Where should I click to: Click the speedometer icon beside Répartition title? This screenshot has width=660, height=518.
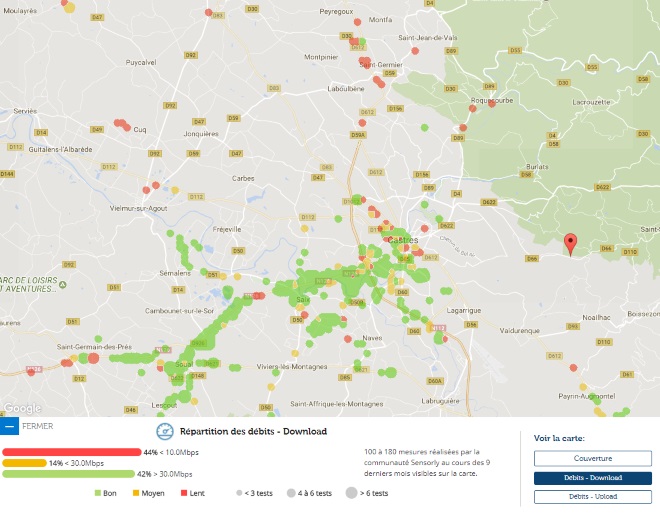tap(164, 432)
